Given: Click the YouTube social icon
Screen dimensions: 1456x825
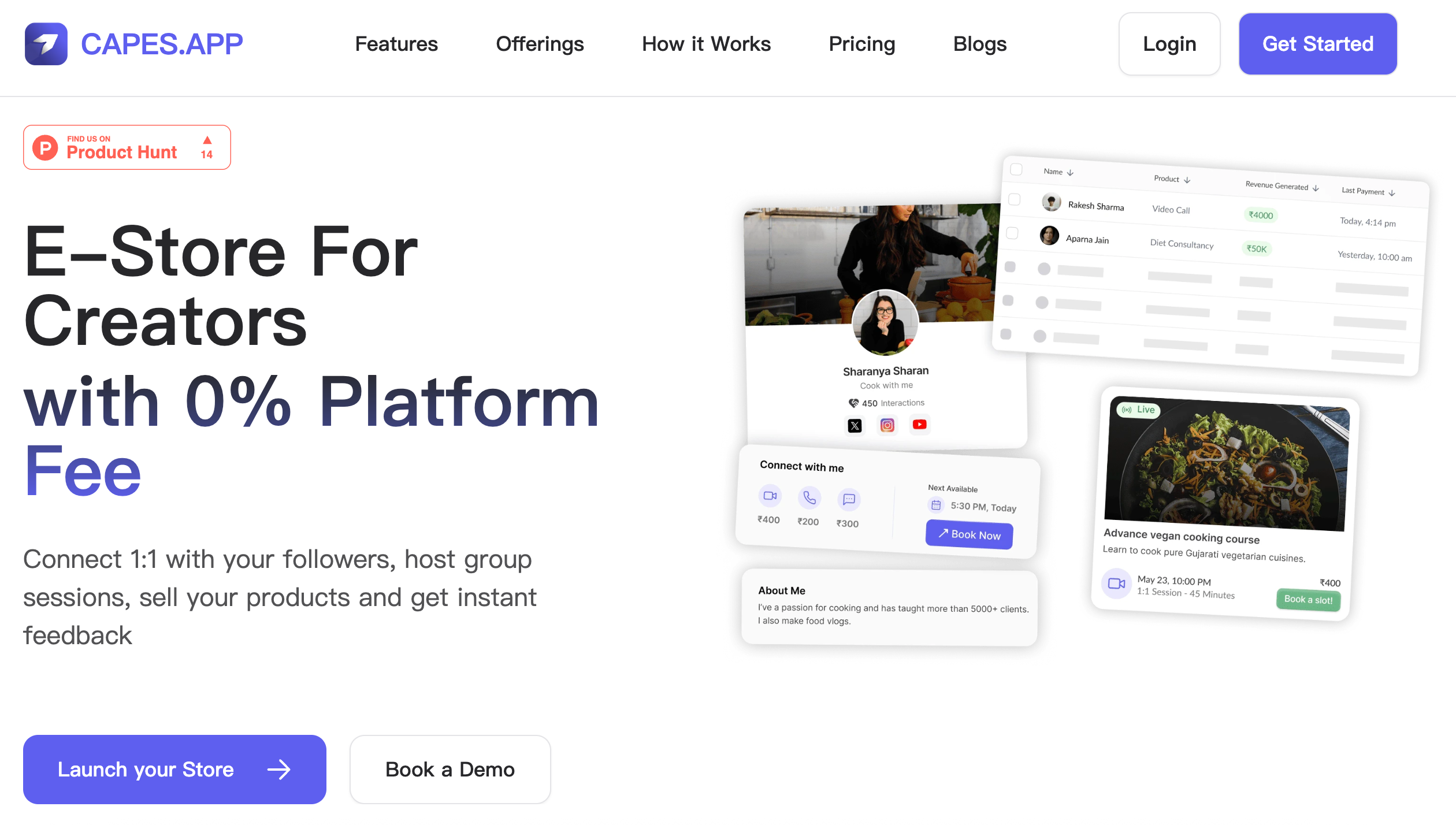Looking at the screenshot, I should (x=919, y=425).
